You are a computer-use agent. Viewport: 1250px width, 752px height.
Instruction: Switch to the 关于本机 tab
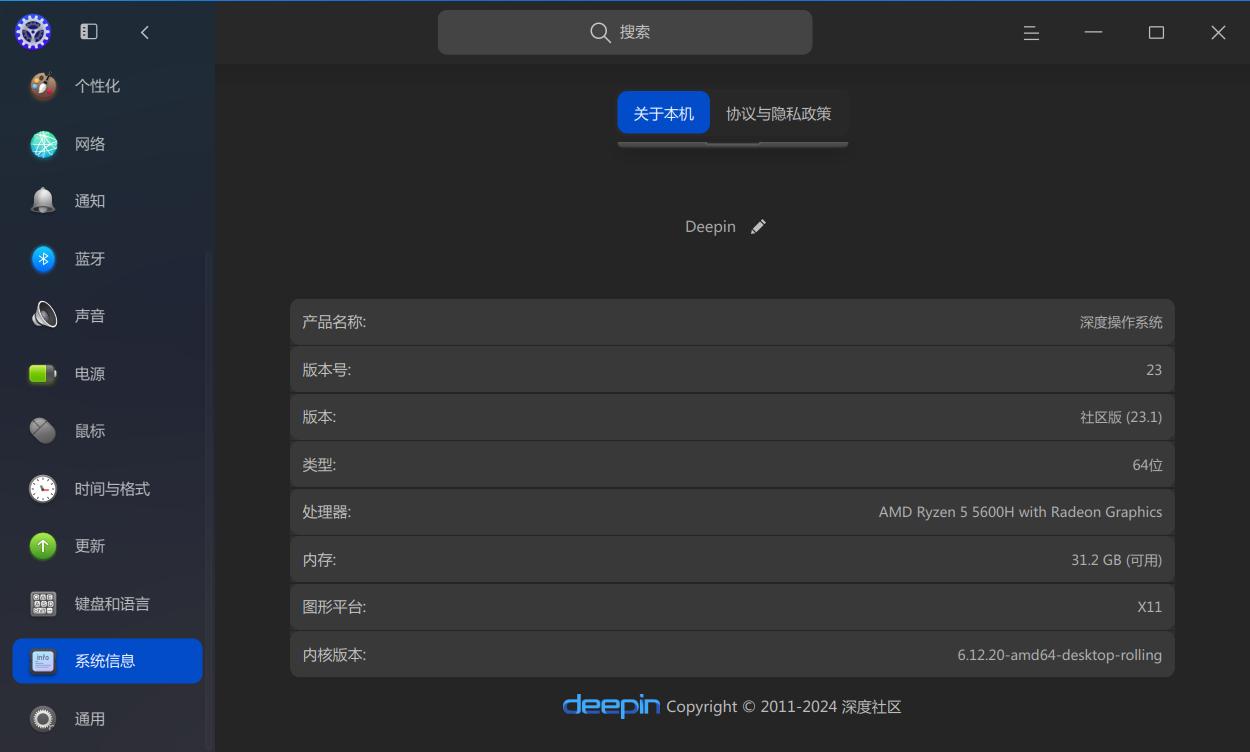(x=663, y=113)
